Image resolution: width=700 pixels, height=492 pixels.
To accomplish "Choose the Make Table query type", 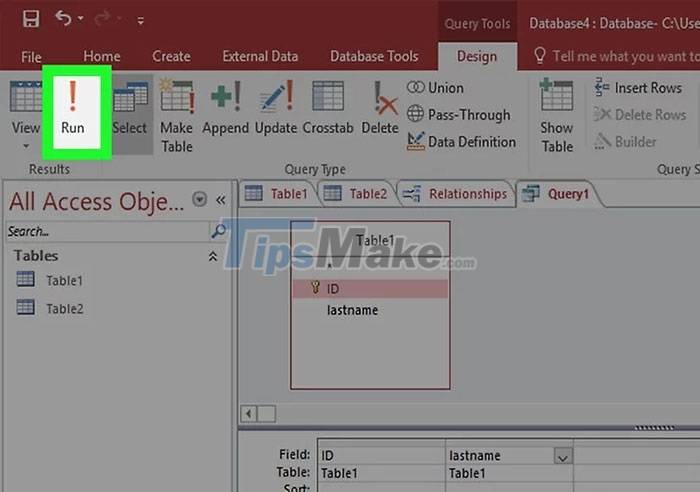I will (177, 115).
